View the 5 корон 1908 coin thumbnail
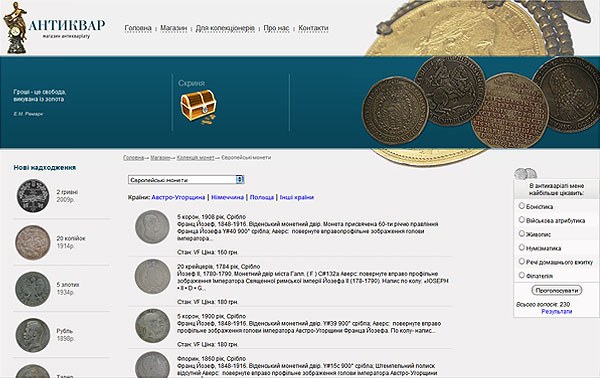 pos(152,227)
